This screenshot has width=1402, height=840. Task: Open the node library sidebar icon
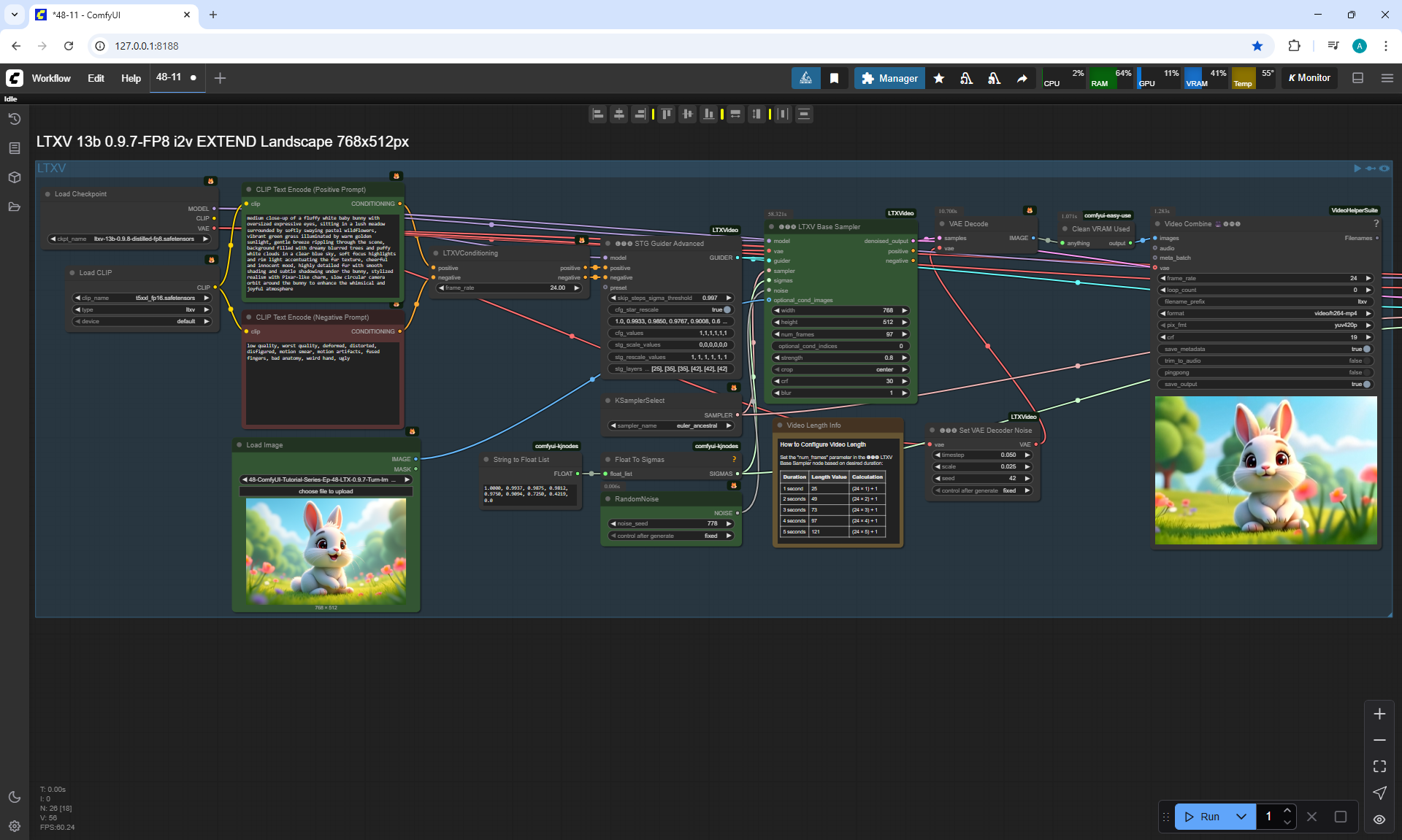tap(14, 148)
